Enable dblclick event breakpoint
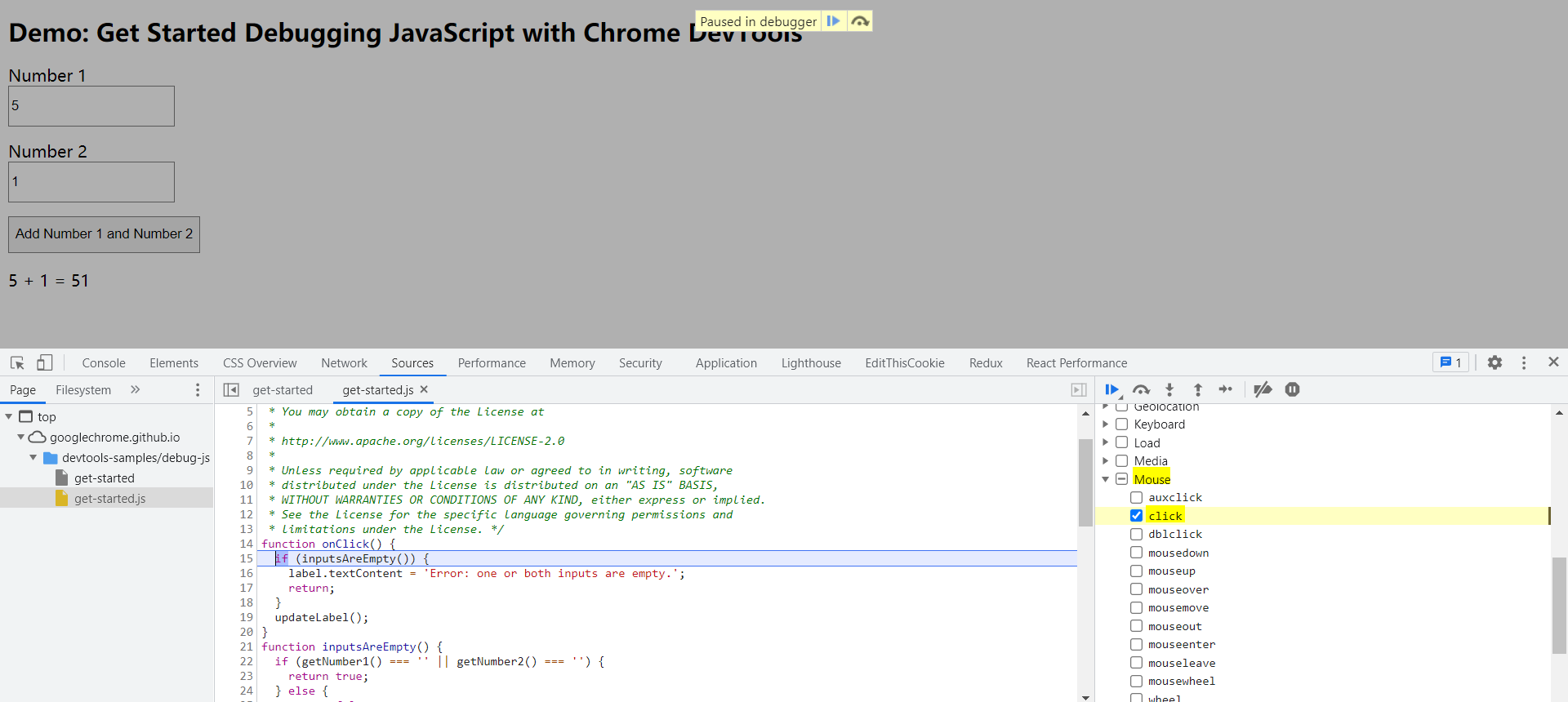This screenshot has width=1568, height=702. click(1136, 534)
